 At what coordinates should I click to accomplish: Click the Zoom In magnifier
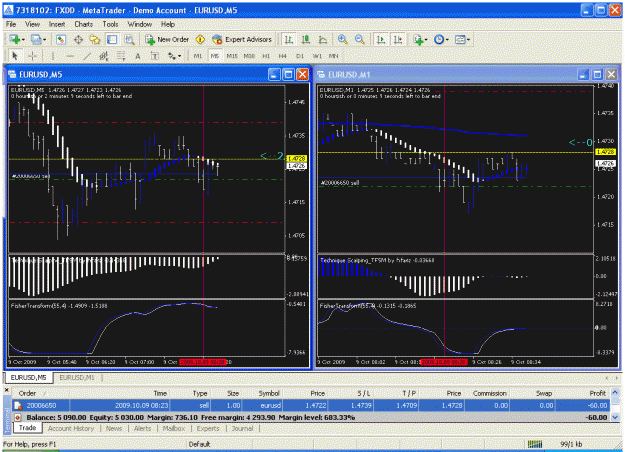342,39
